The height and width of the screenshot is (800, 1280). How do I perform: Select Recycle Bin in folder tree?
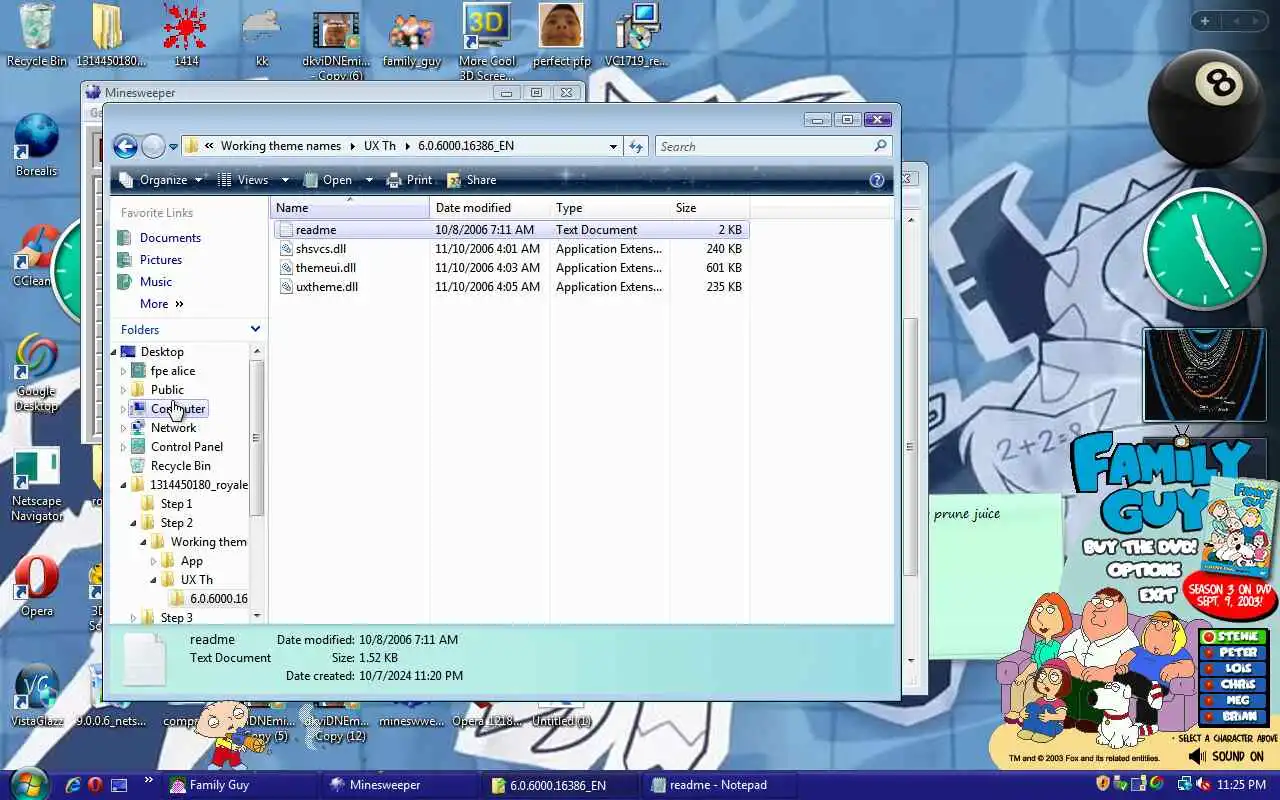(180, 466)
